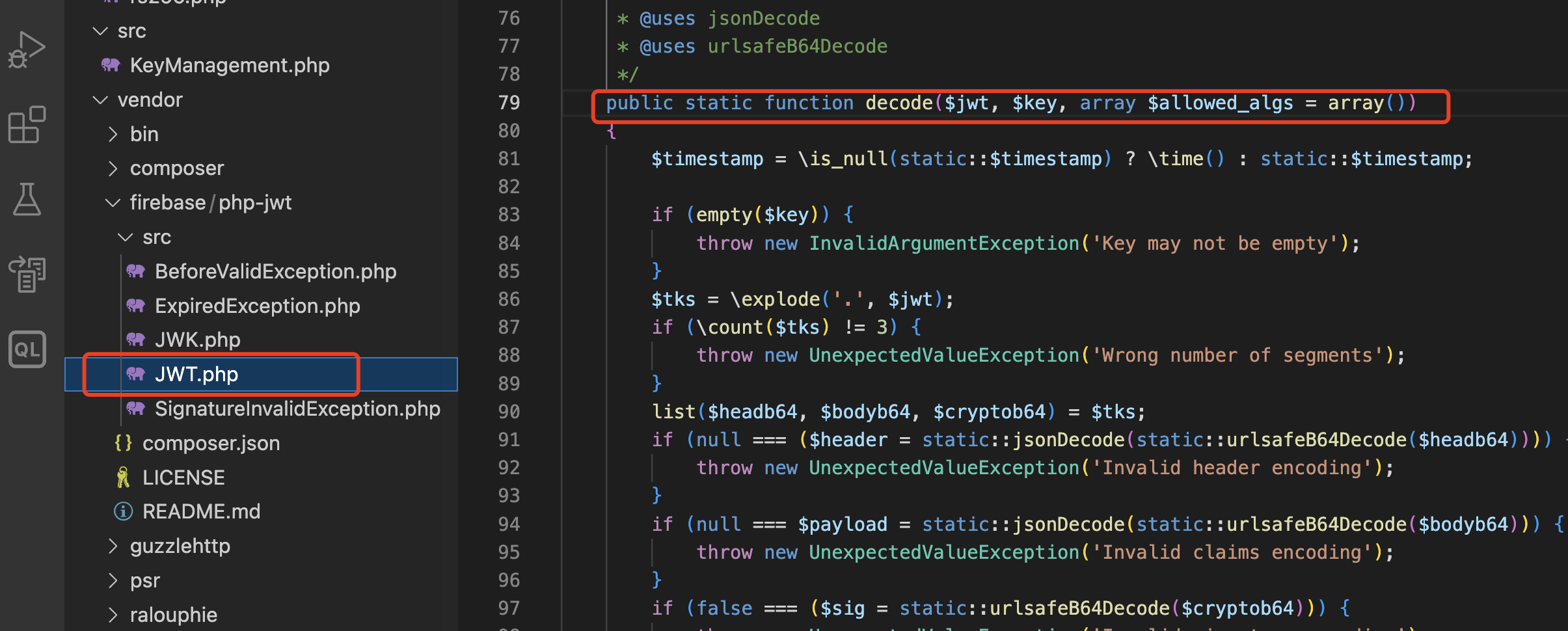This screenshot has width=1568, height=631.
Task: Open ExpiredException.php
Action: (x=257, y=306)
